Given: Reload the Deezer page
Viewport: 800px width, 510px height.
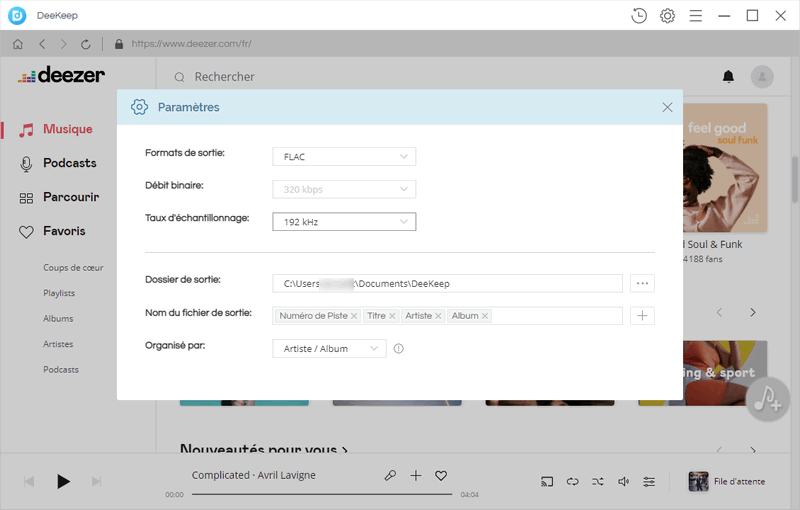Looking at the screenshot, I should pyautogui.click(x=86, y=44).
